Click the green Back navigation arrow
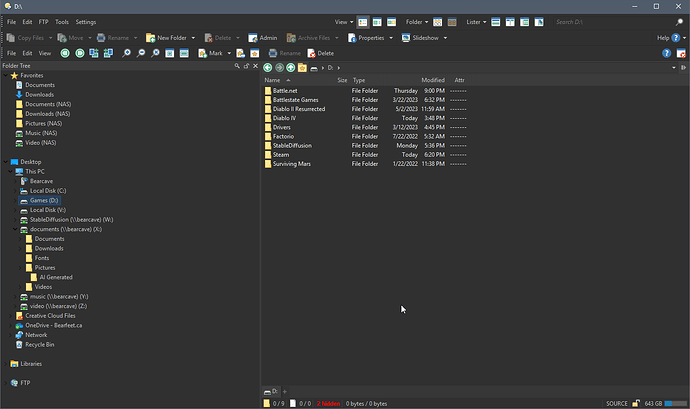This screenshot has width=690, height=409. click(268, 68)
